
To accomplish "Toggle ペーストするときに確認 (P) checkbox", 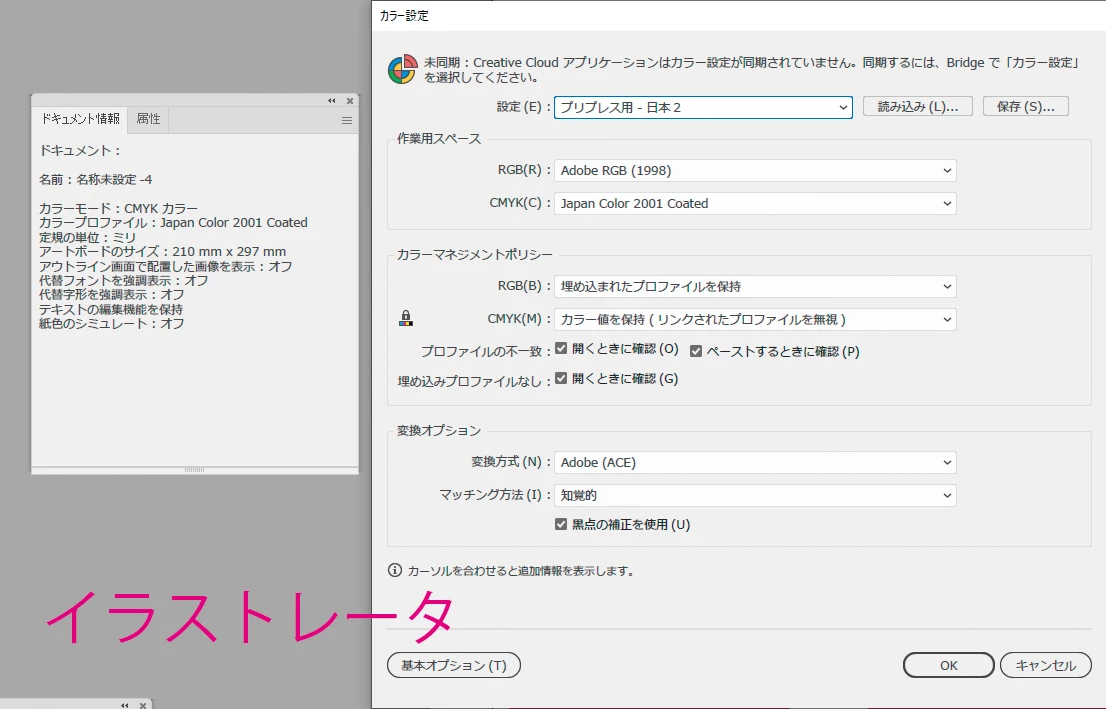I will pyautogui.click(x=695, y=351).
